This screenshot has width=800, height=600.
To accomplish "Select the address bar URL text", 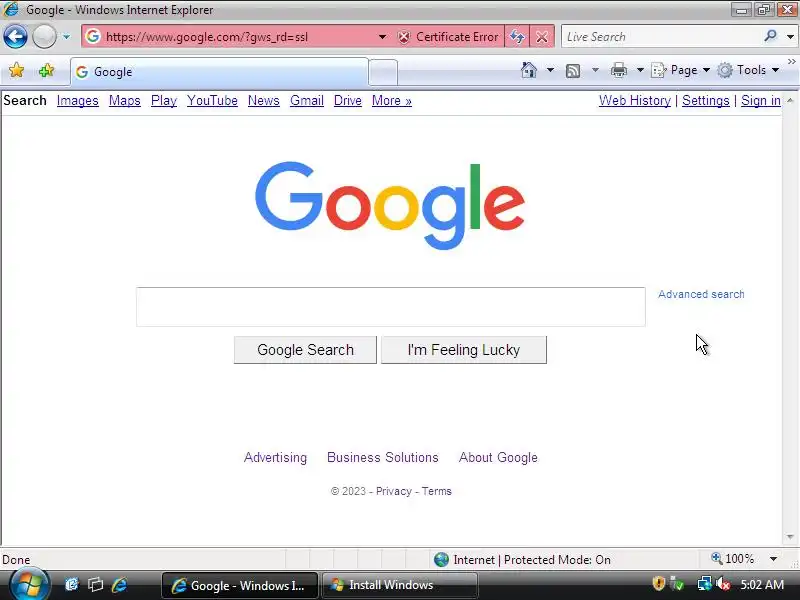I will (x=207, y=37).
